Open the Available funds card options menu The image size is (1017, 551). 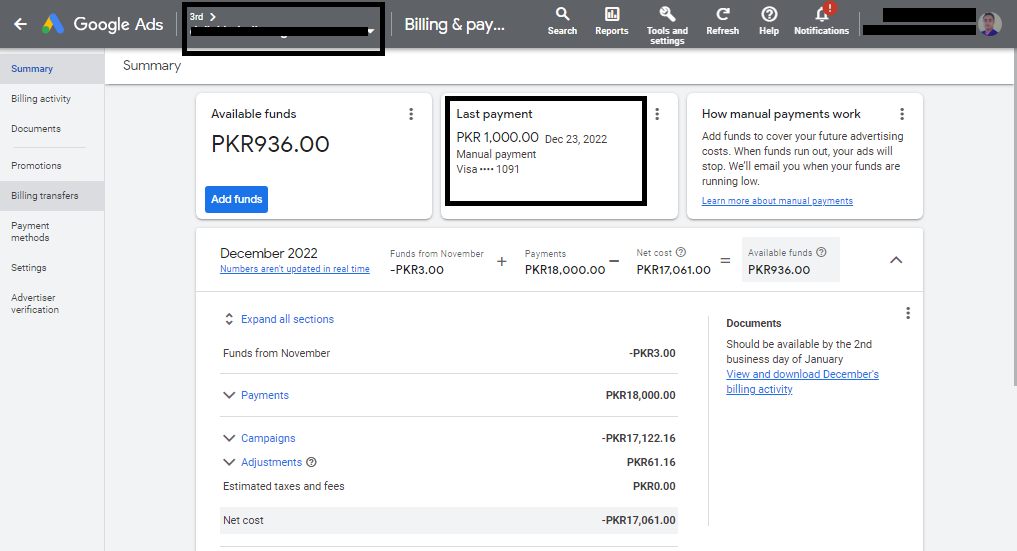coord(411,114)
